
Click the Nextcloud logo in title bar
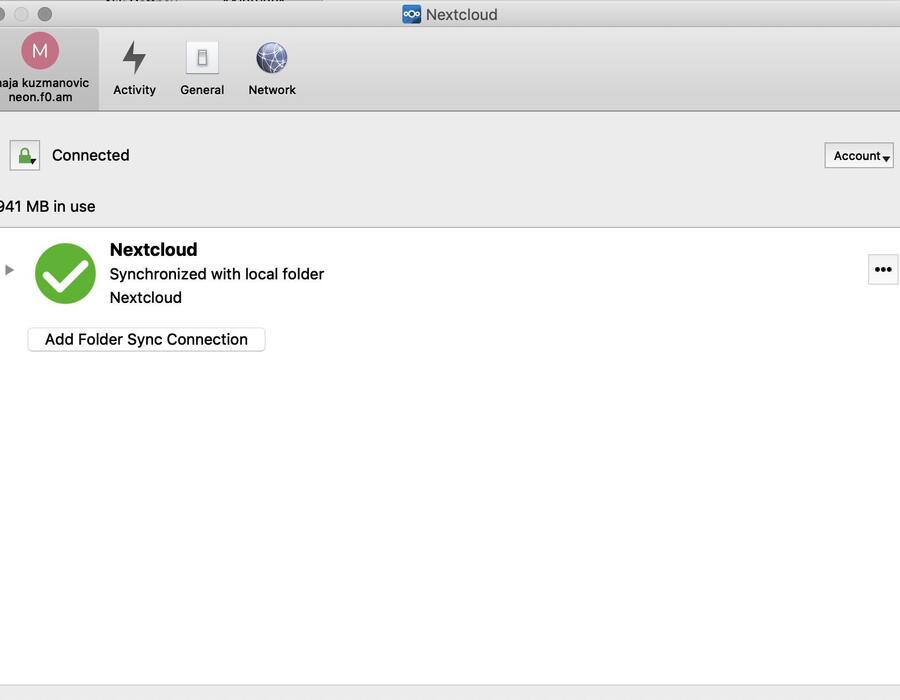coord(411,14)
